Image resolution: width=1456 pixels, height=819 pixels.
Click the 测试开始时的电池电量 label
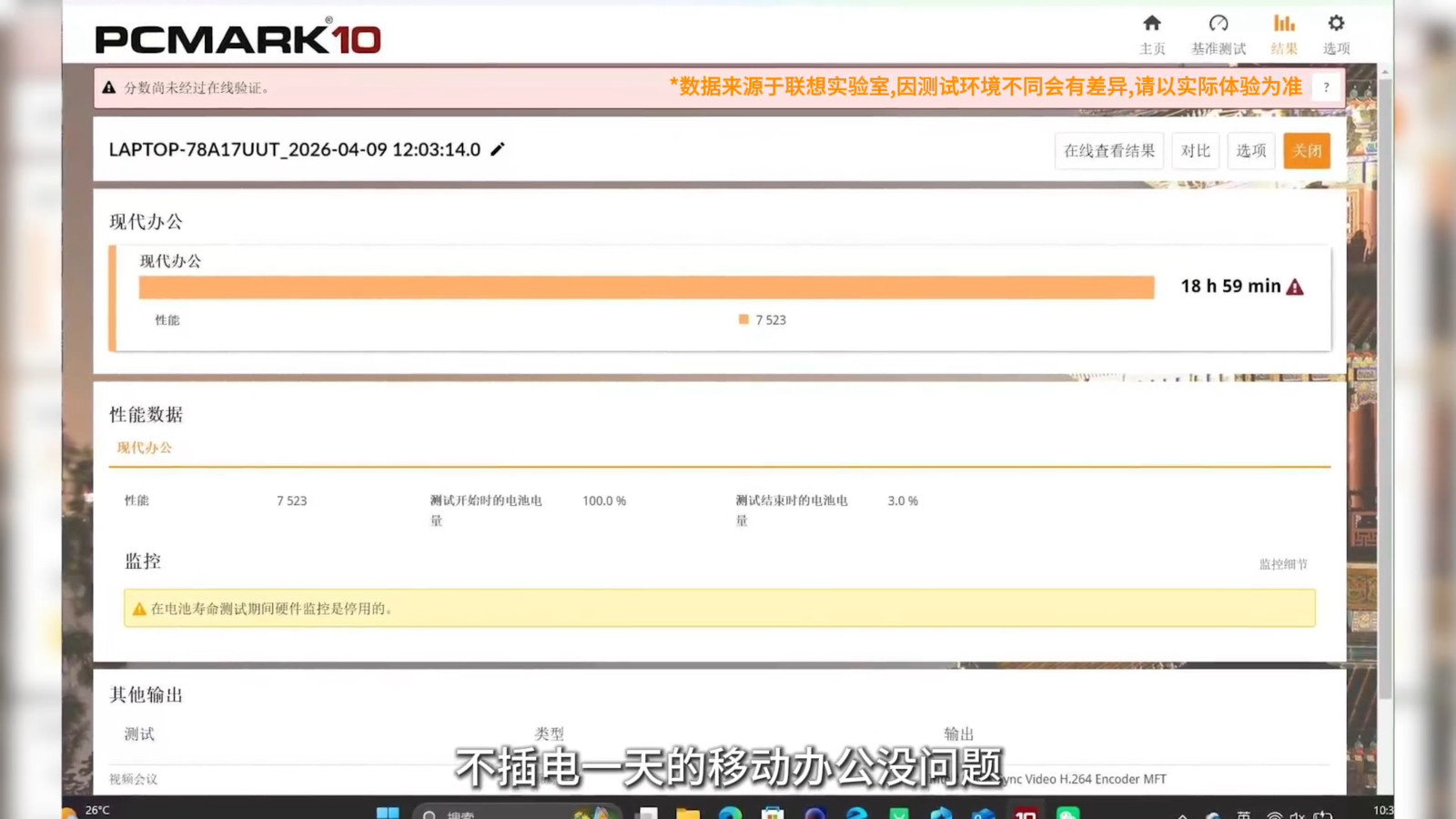(486, 511)
